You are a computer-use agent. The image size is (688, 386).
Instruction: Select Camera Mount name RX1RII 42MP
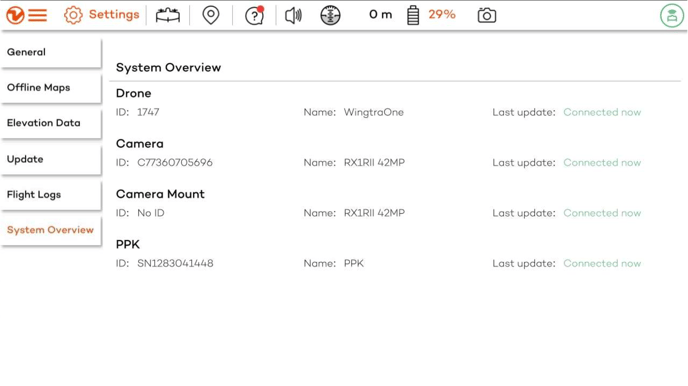pyautogui.click(x=374, y=213)
